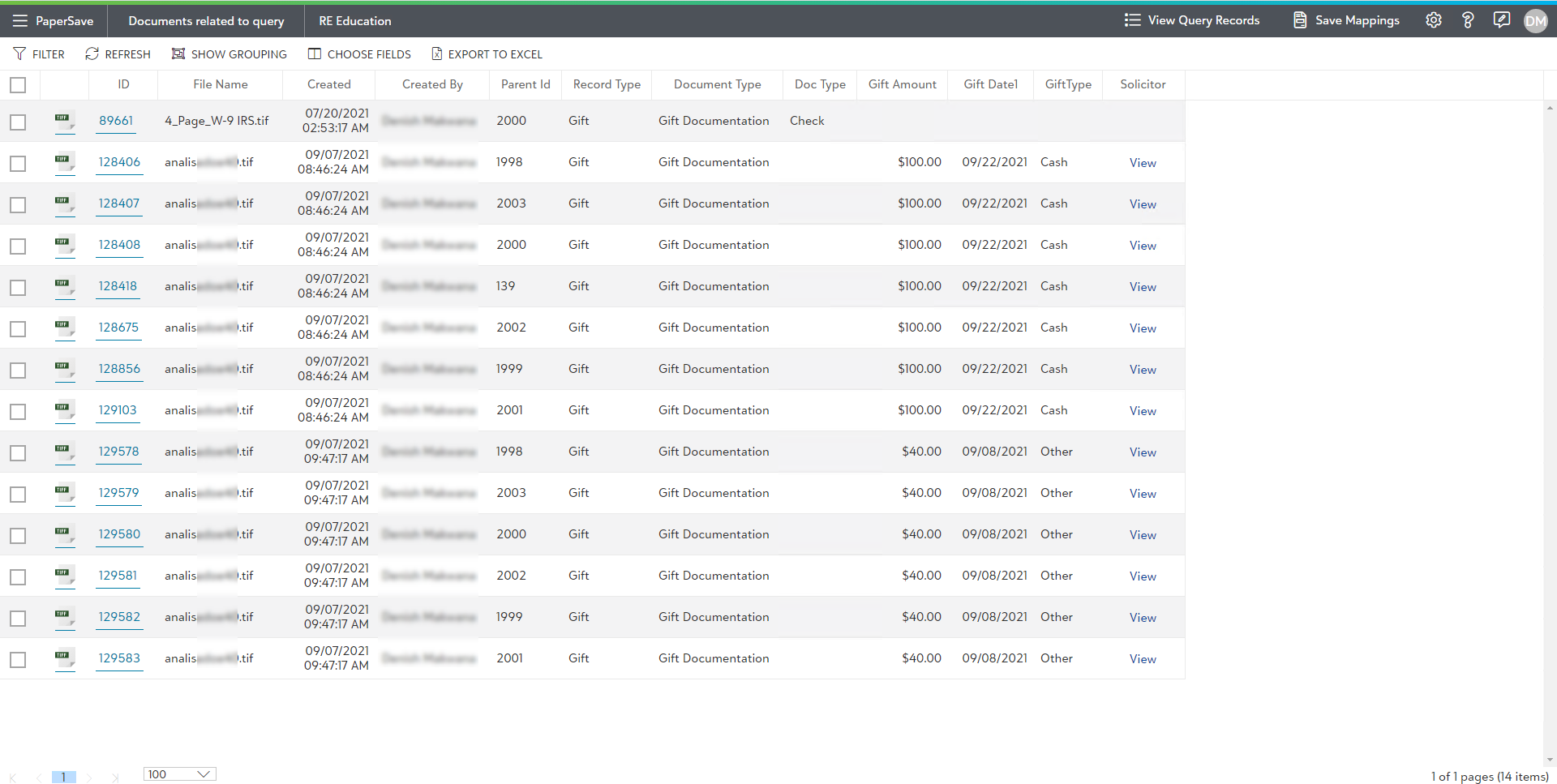Toggle the select-all checkbox in header
Screen dimensions: 1557x784
tap(18, 85)
